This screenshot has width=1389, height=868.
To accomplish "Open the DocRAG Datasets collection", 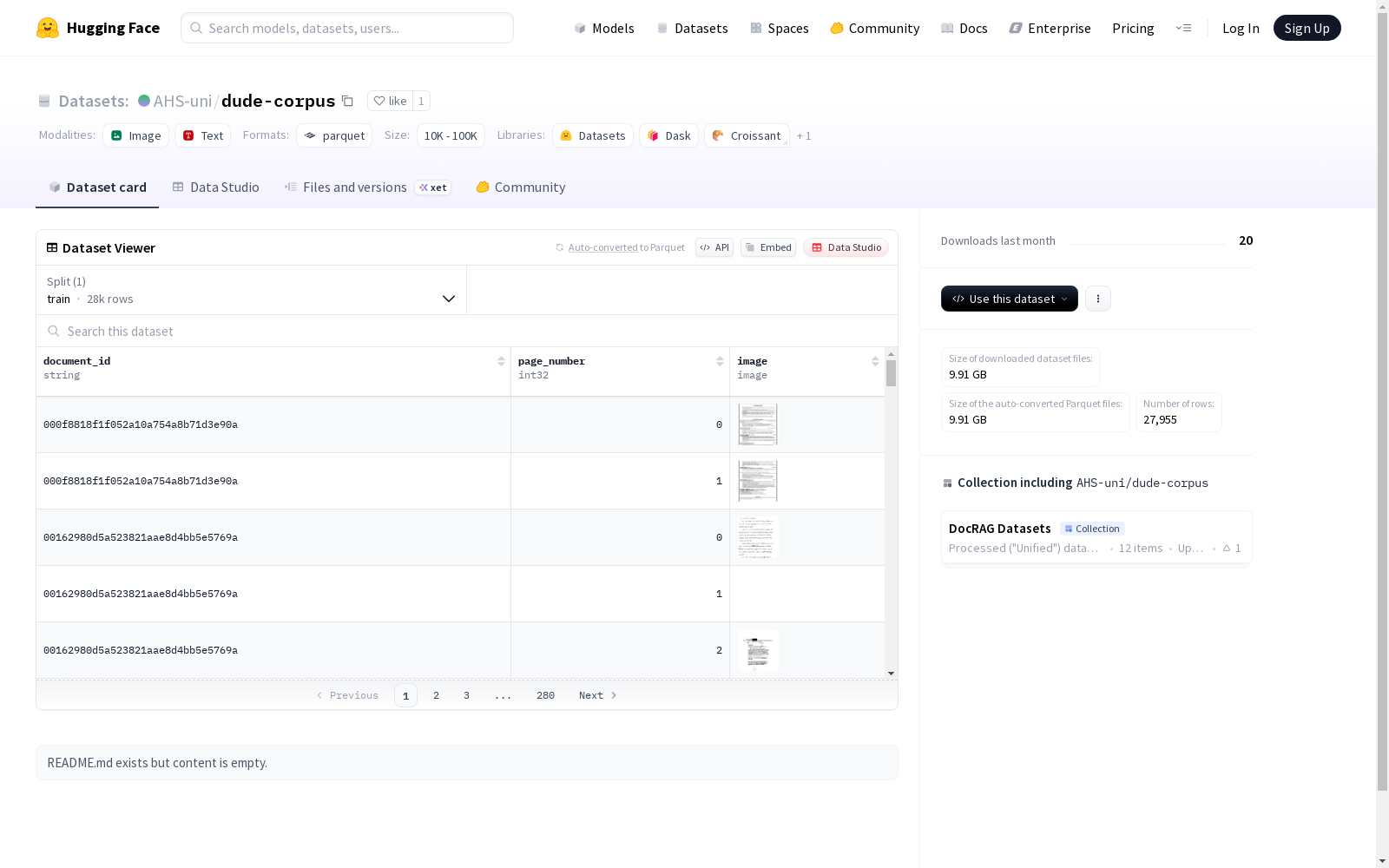I will (1096, 538).
